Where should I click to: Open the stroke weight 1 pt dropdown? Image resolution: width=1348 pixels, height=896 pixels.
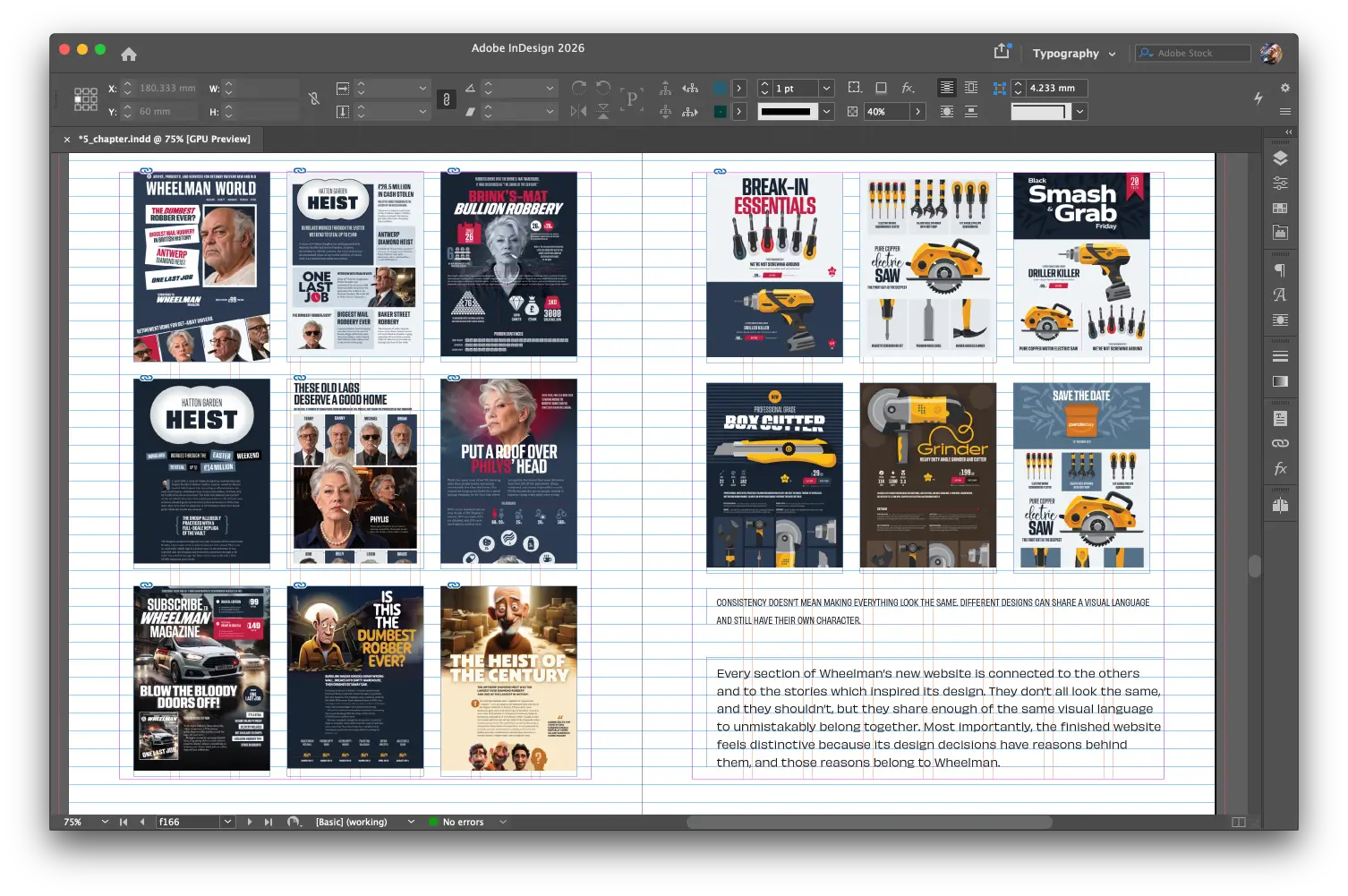(827, 88)
